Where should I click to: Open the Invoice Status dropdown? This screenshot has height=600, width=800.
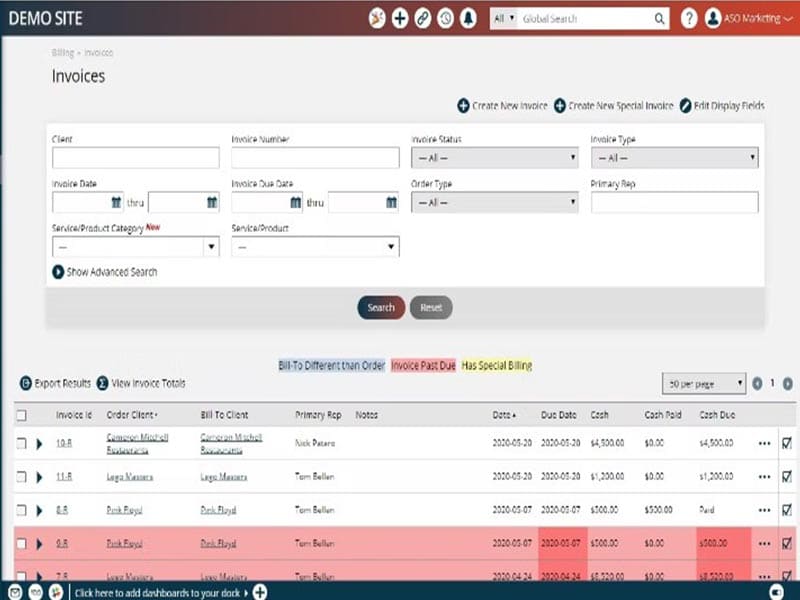click(495, 158)
